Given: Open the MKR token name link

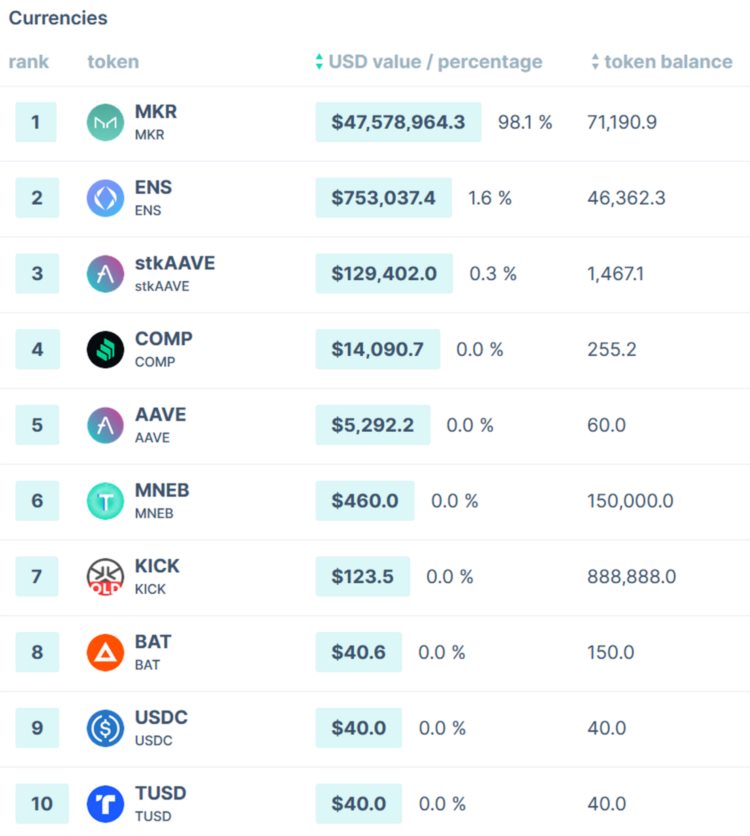Looking at the screenshot, I should coord(156,112).
